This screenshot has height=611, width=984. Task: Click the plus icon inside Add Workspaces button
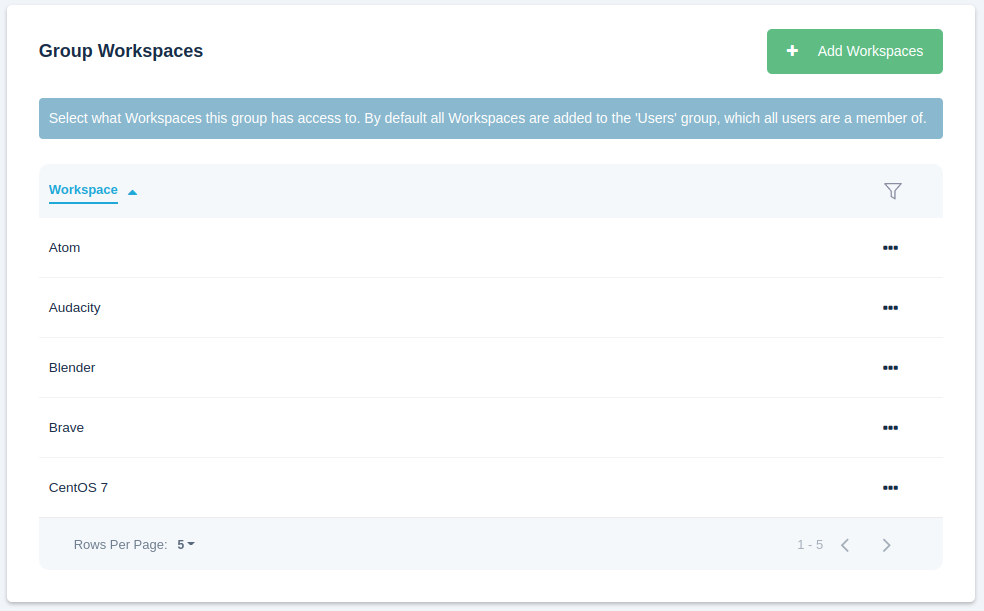(x=792, y=50)
